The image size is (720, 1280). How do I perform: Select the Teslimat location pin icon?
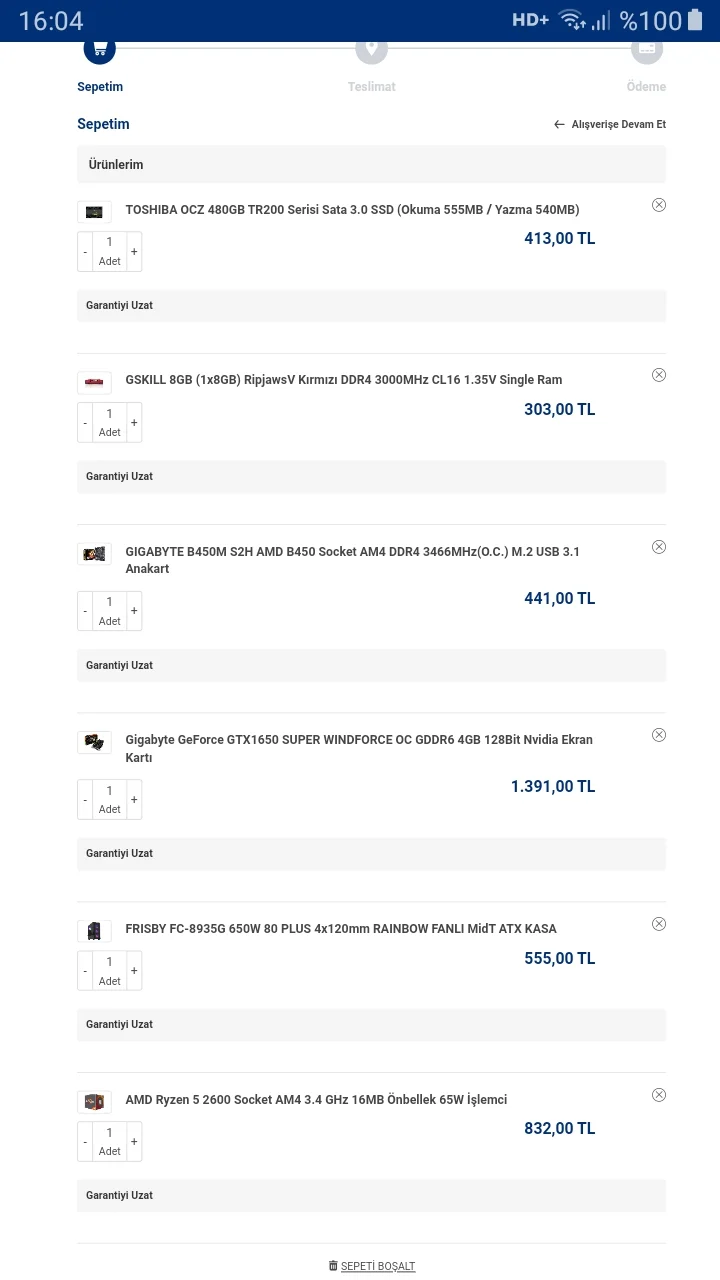371,47
